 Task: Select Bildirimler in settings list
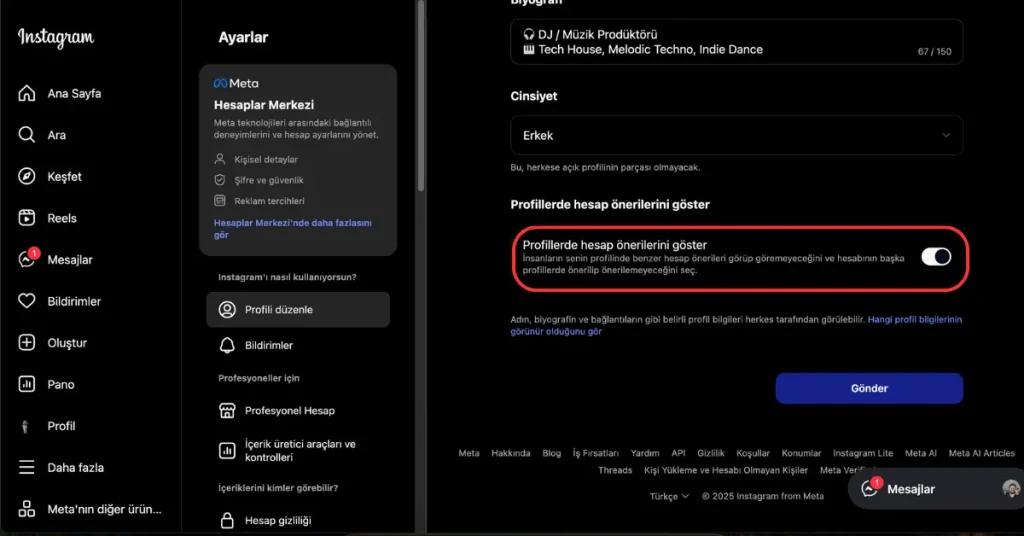[x=298, y=345]
